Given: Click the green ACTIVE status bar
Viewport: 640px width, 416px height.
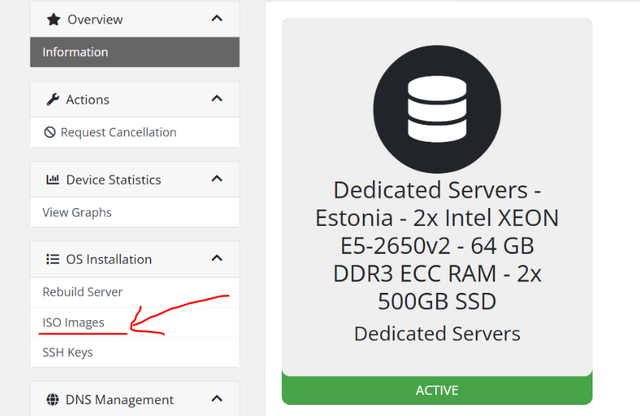Looking at the screenshot, I should [x=437, y=390].
